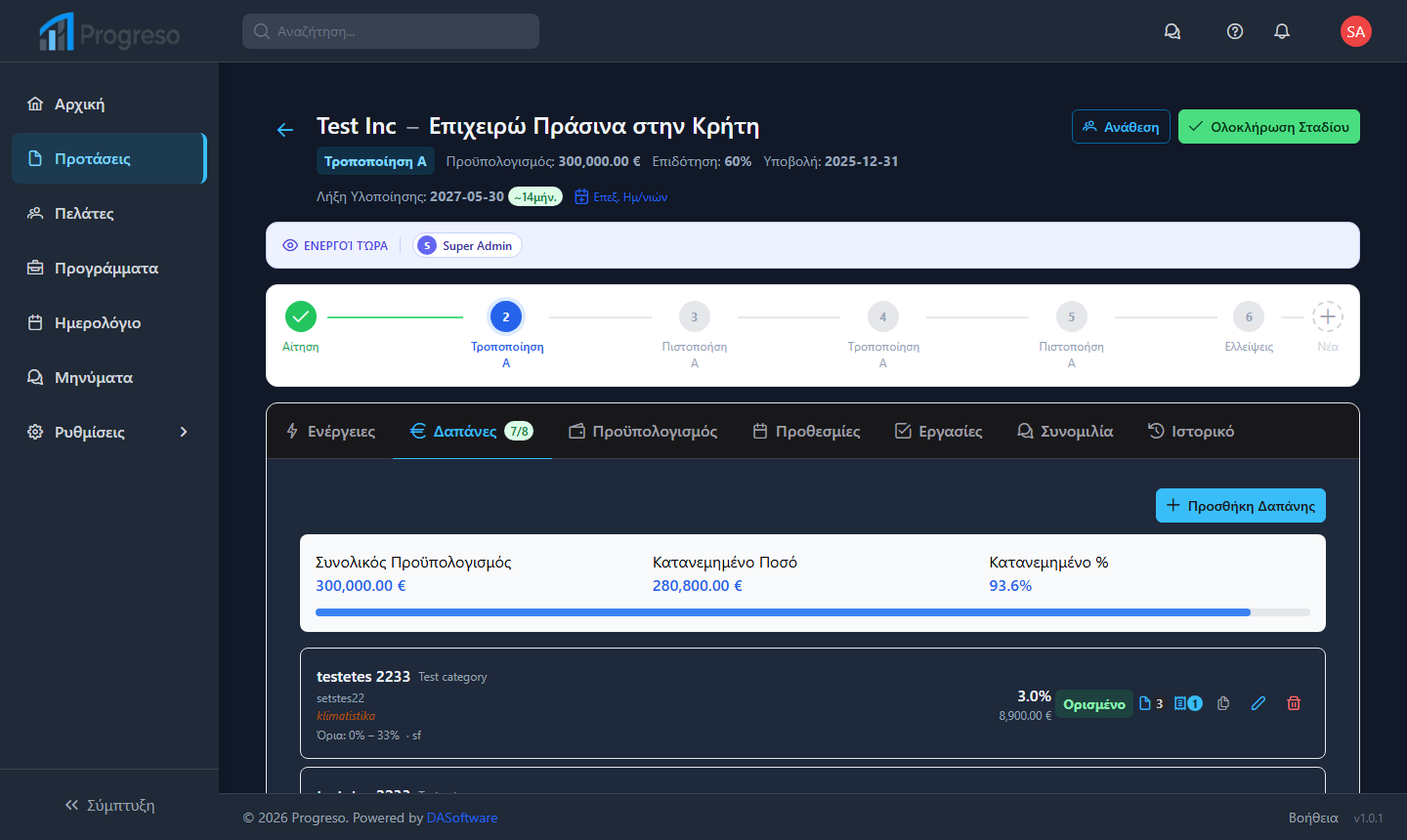The width and height of the screenshot is (1407, 840).
Task: Expand the Ρυθμίσεις sidebar submenu
Action: [184, 432]
